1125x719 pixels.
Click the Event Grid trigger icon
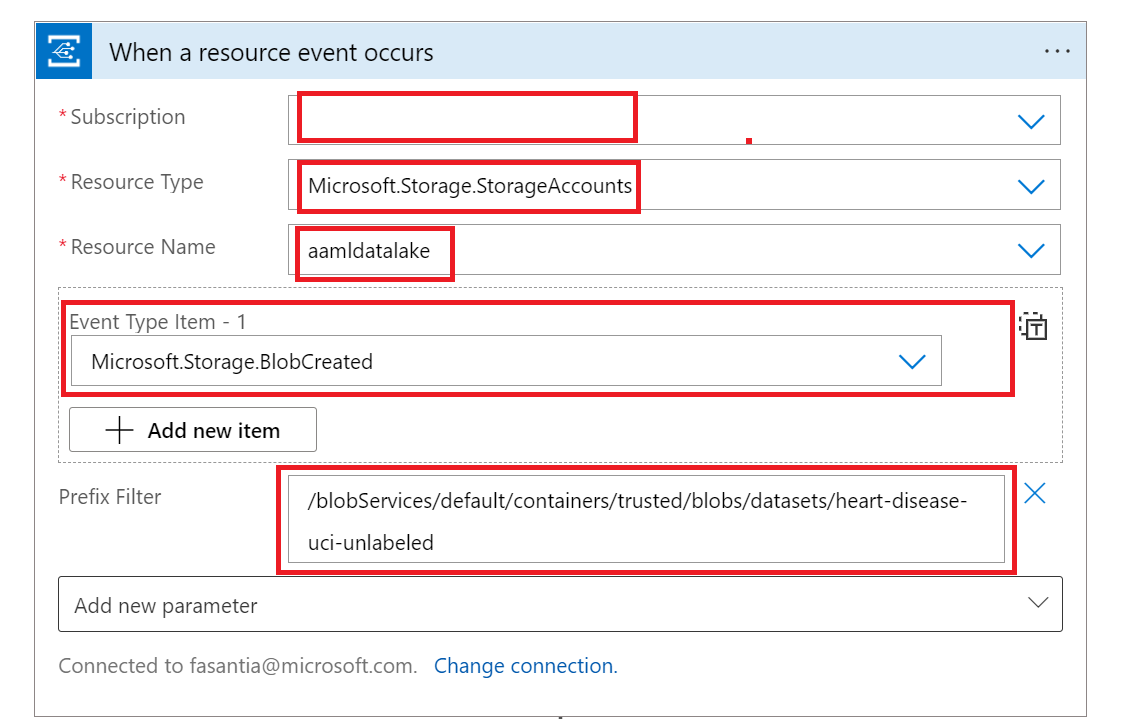tap(64, 52)
